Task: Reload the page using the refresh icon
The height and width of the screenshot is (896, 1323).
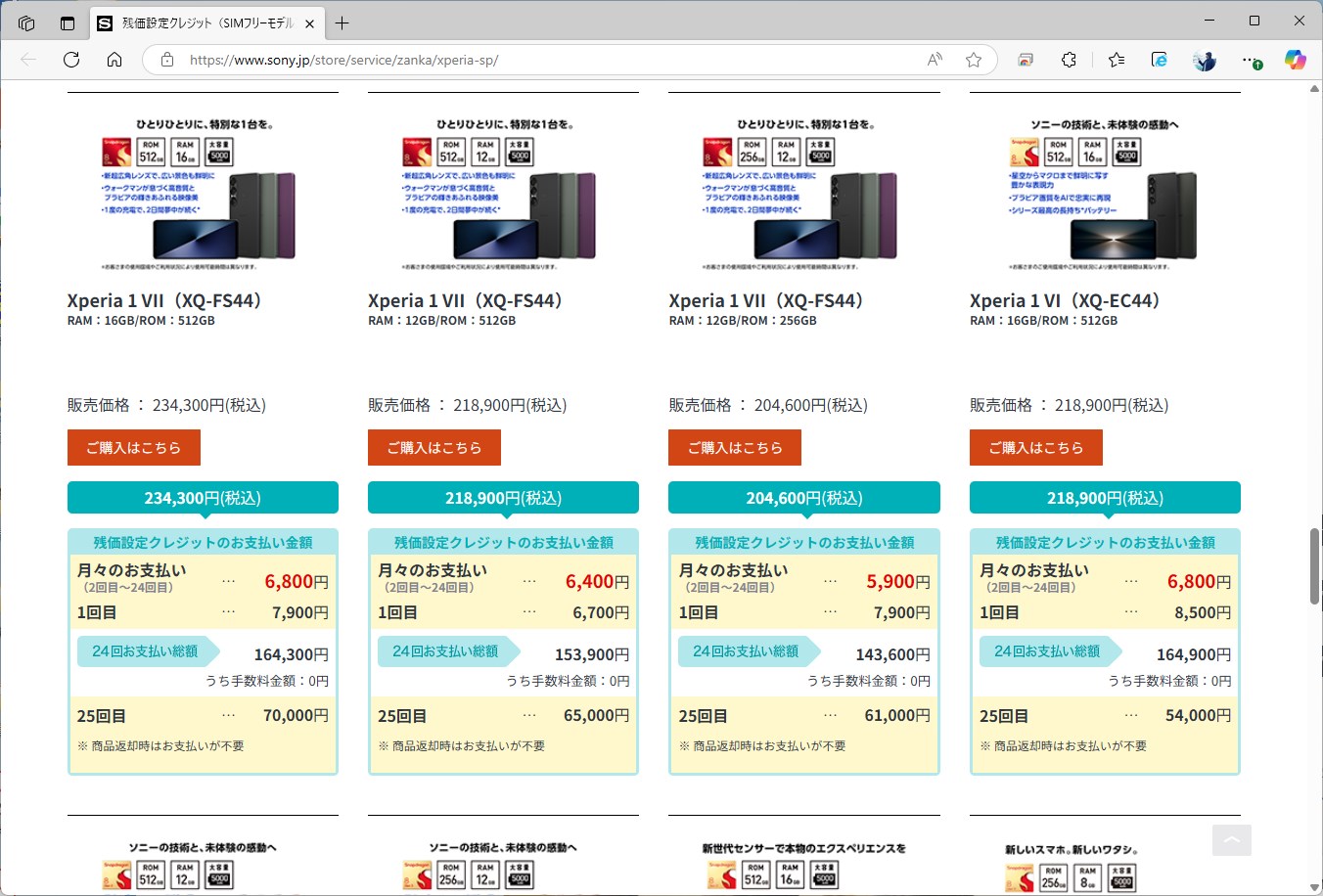Action: (70, 60)
